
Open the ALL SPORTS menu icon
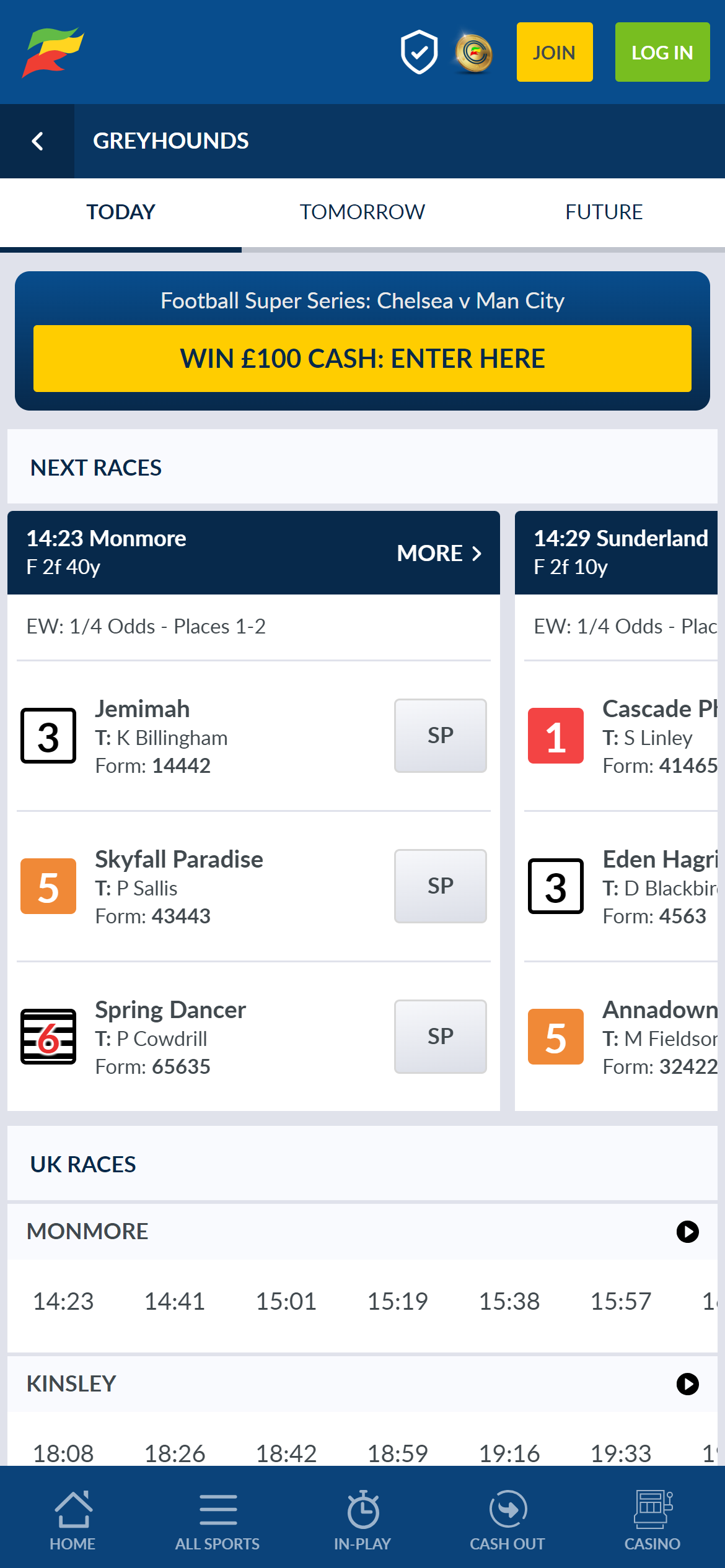pos(217,1509)
